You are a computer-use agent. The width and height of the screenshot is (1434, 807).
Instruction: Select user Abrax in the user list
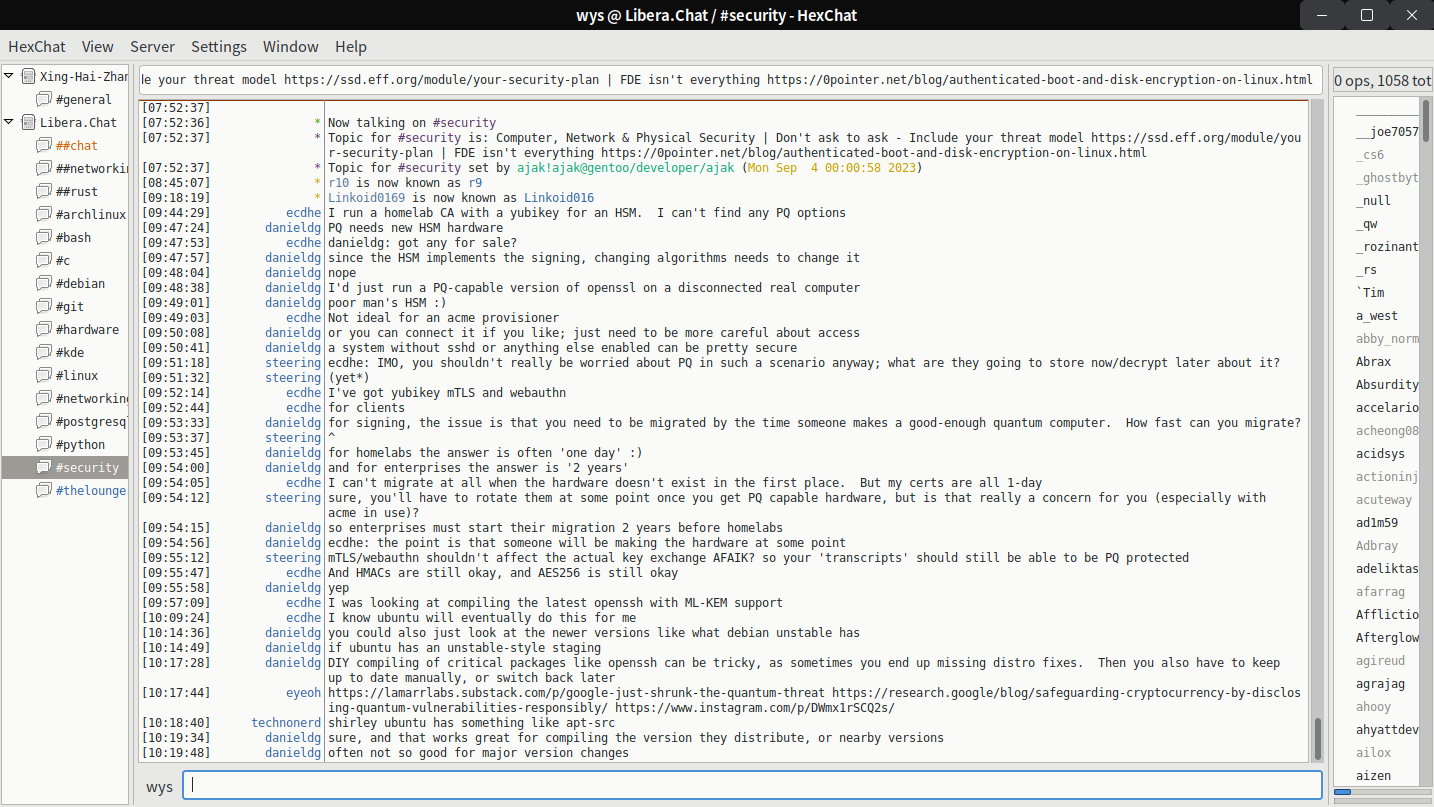[x=1373, y=362]
